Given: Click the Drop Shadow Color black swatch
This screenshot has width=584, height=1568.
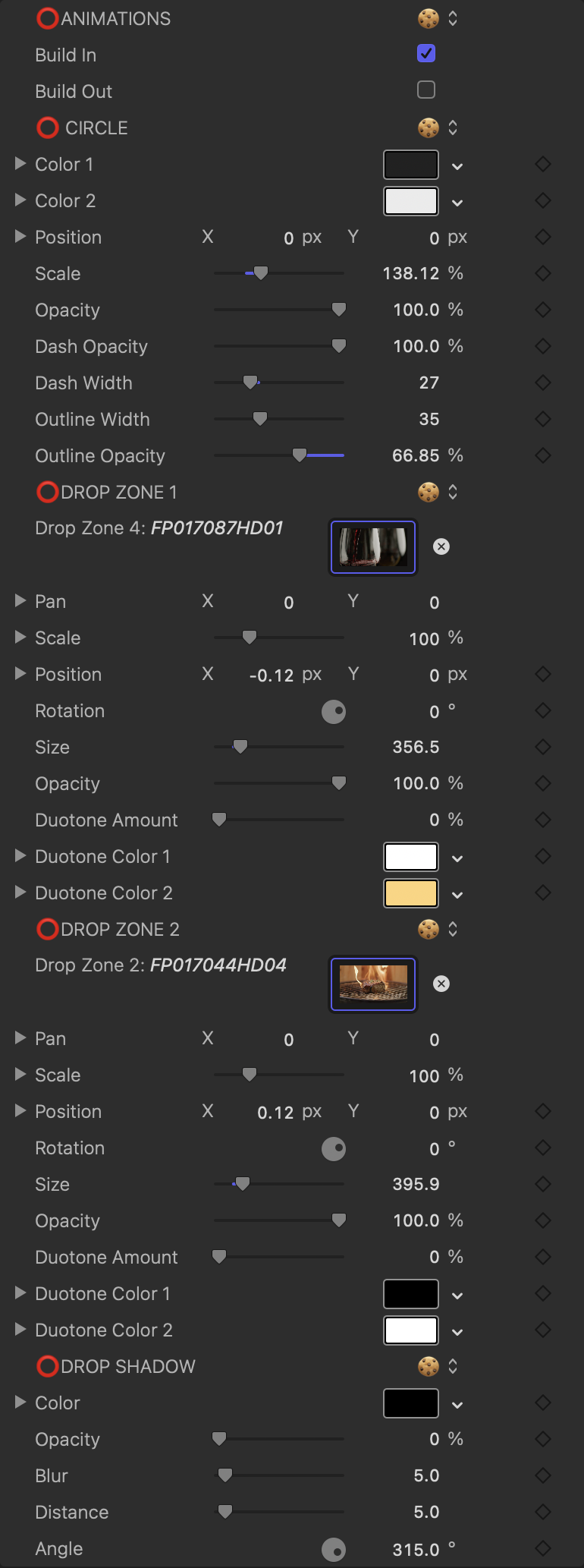Looking at the screenshot, I should [x=411, y=1403].
